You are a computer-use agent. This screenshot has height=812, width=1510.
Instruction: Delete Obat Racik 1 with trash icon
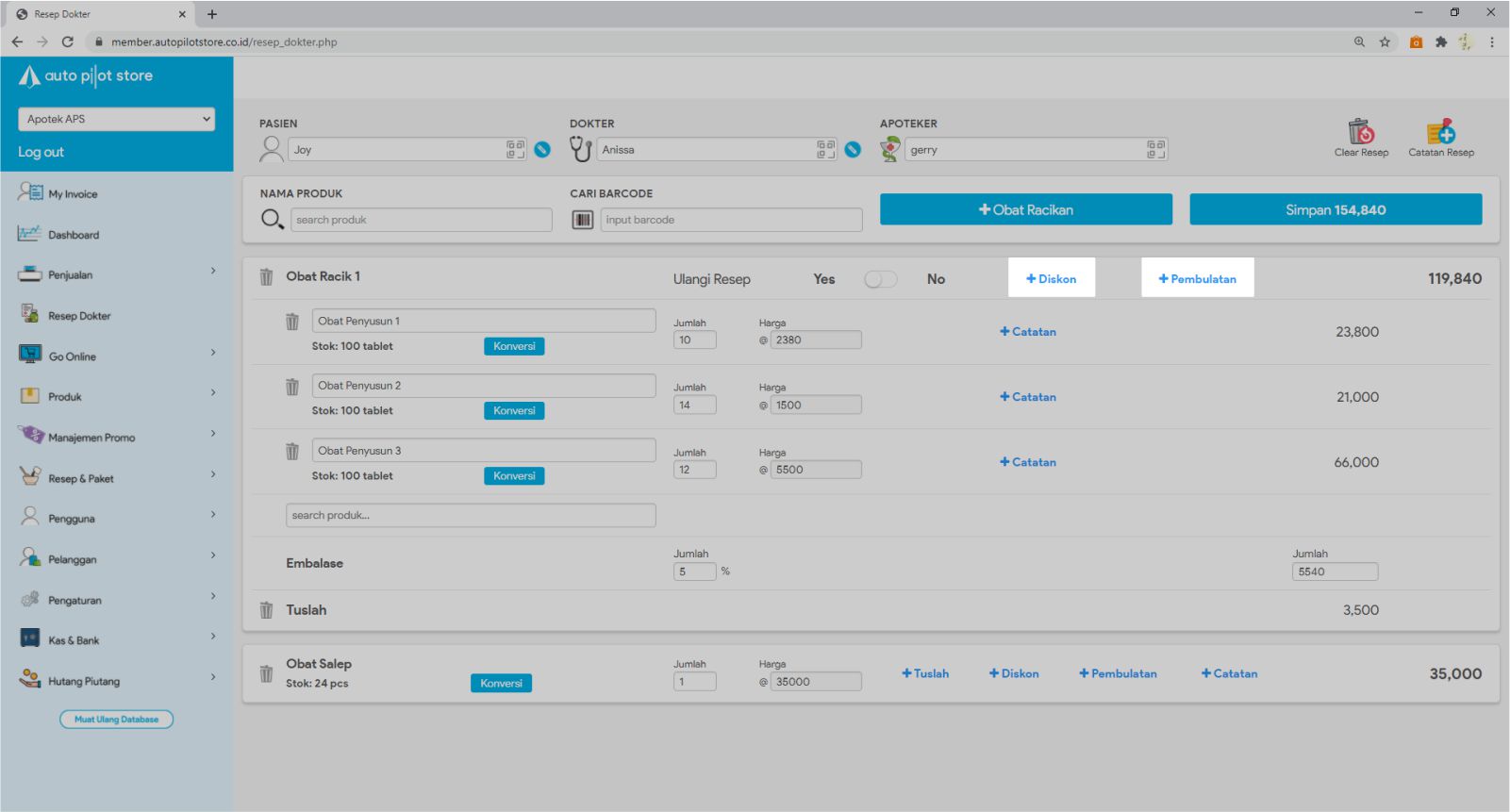tap(267, 277)
